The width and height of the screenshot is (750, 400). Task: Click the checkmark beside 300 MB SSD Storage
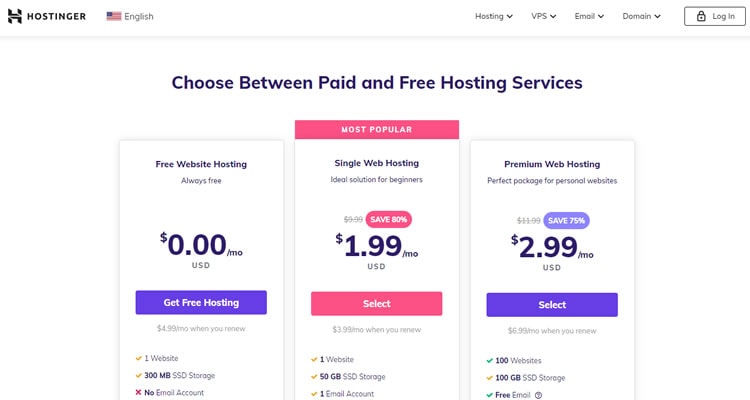(x=139, y=376)
